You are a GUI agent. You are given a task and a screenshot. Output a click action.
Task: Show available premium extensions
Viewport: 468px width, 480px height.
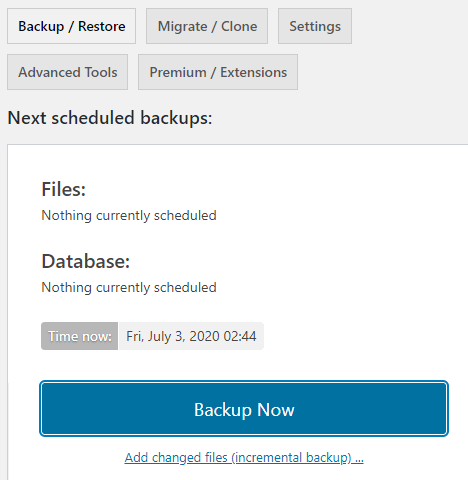pos(218,72)
